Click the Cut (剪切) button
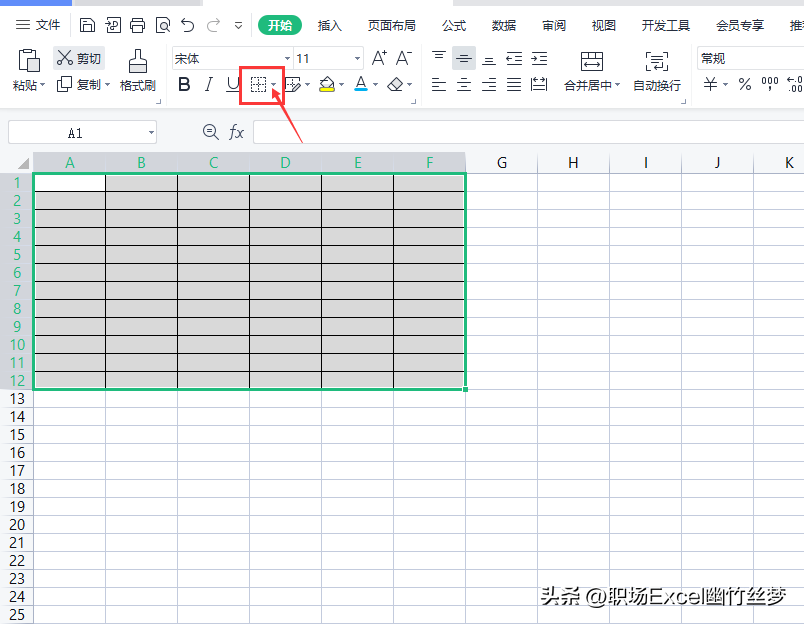This screenshot has height=624, width=804. 79,58
